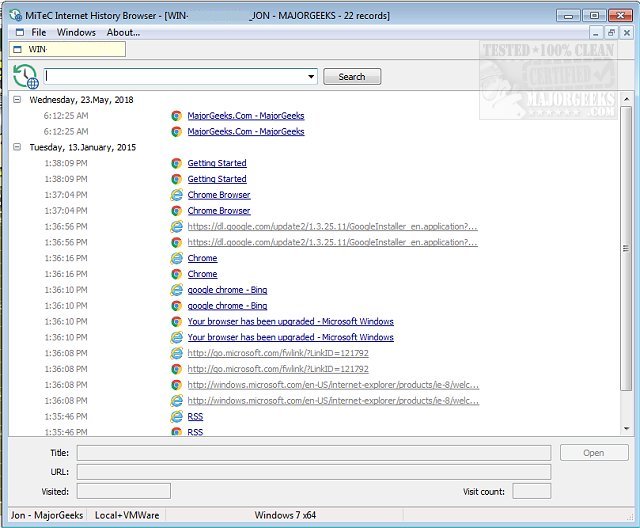Click the IE icon for the go.microsoft.com fwlink entry
The height and width of the screenshot is (528, 640).
[176, 353]
